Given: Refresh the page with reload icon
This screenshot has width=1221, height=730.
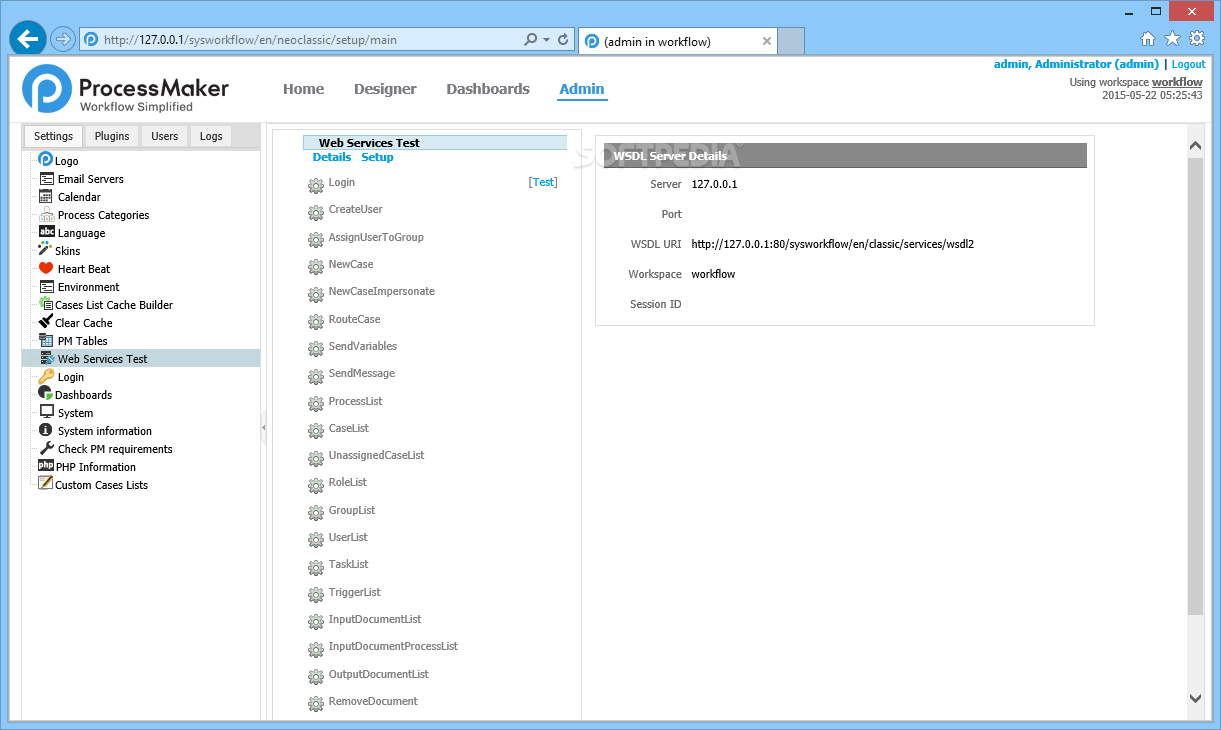Looking at the screenshot, I should 563,40.
